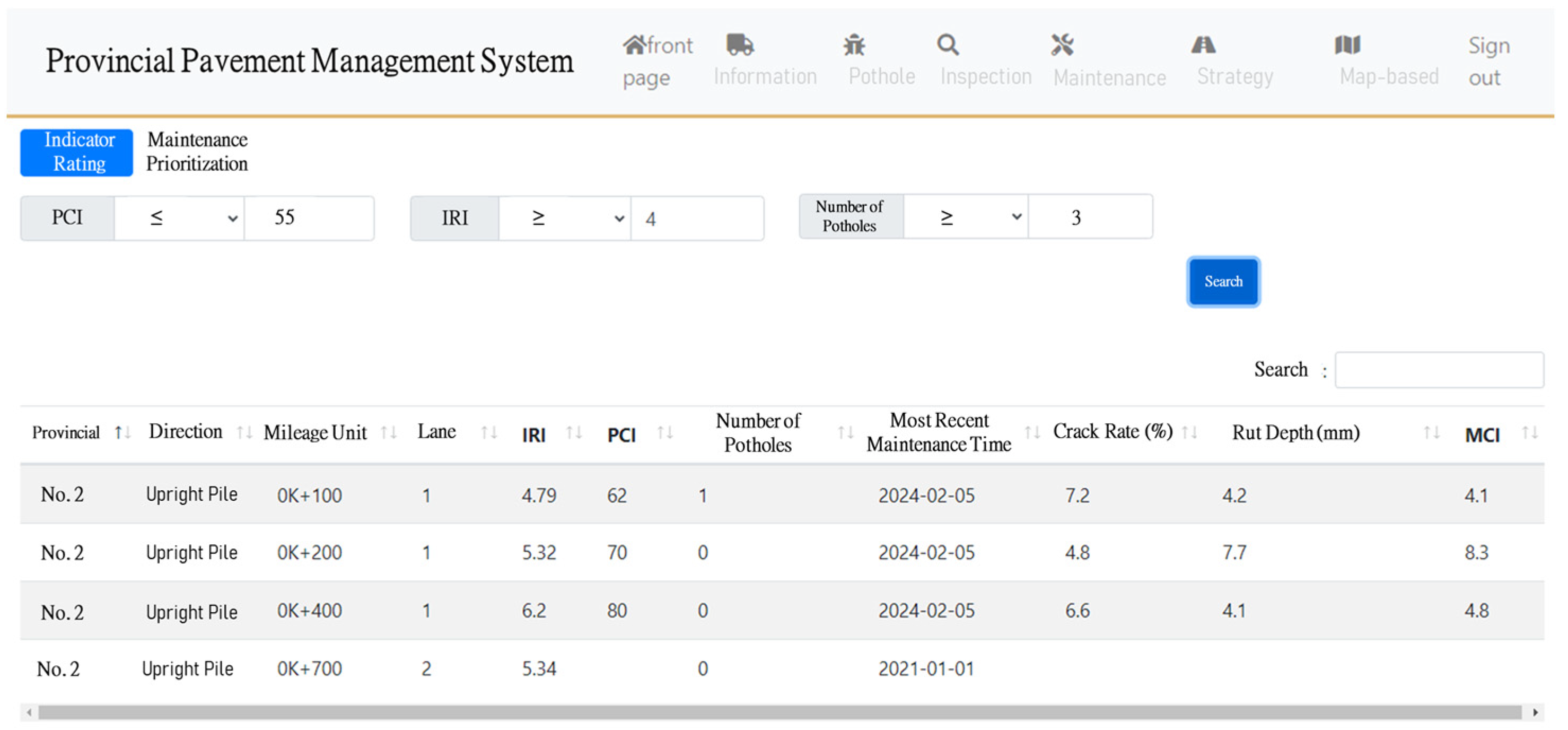The image size is (1568, 730).
Task: Open the PCI comparison operator dropdown
Action: [x=179, y=218]
